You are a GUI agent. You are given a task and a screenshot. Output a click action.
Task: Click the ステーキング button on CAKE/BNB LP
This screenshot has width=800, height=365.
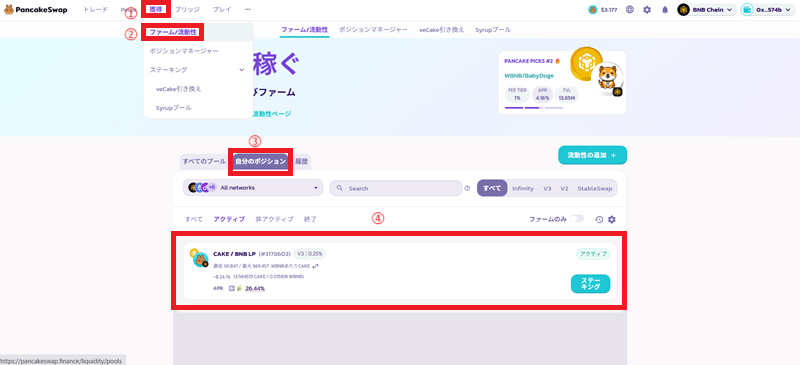590,284
